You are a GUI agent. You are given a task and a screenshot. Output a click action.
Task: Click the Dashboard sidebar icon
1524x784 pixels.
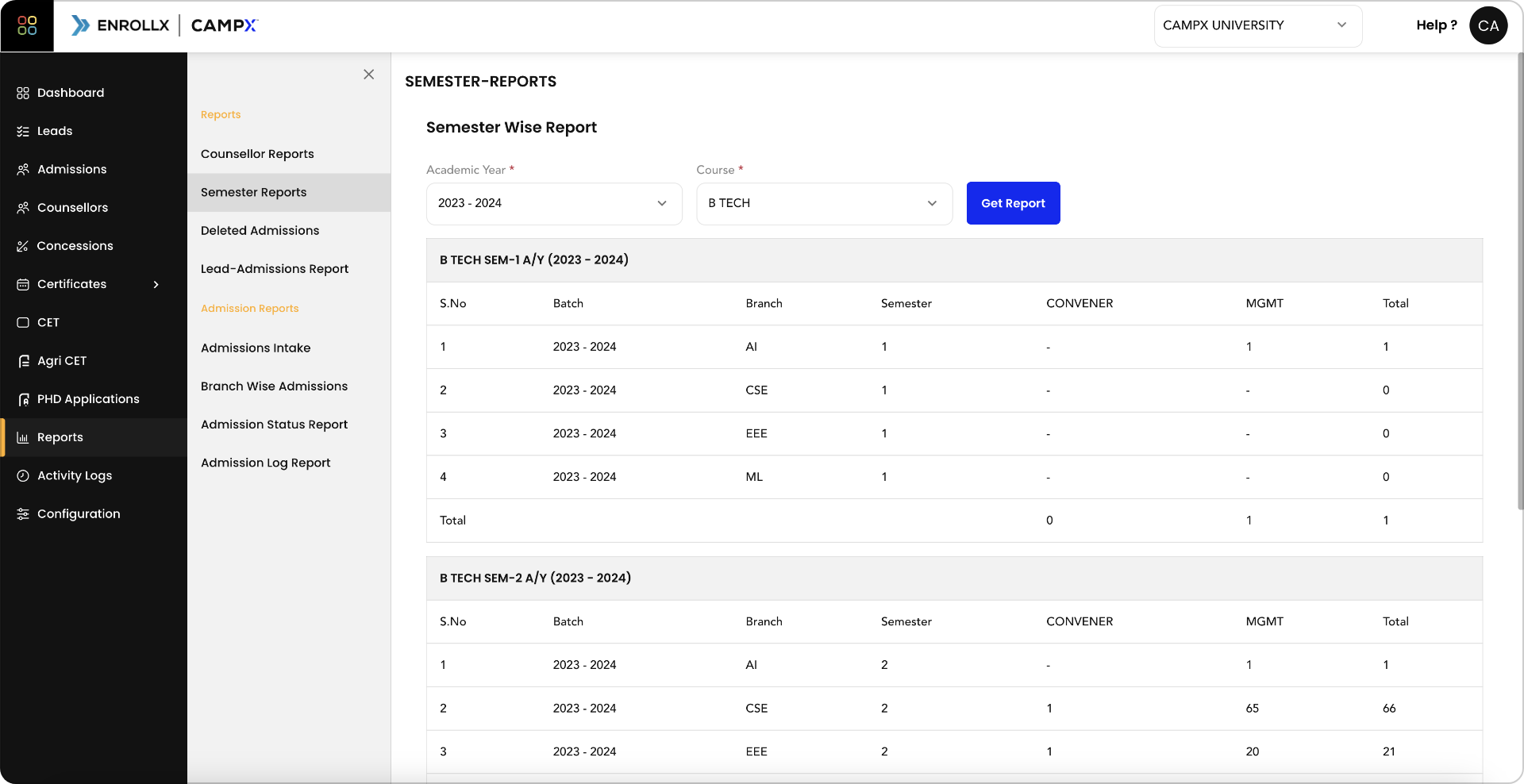tap(23, 93)
